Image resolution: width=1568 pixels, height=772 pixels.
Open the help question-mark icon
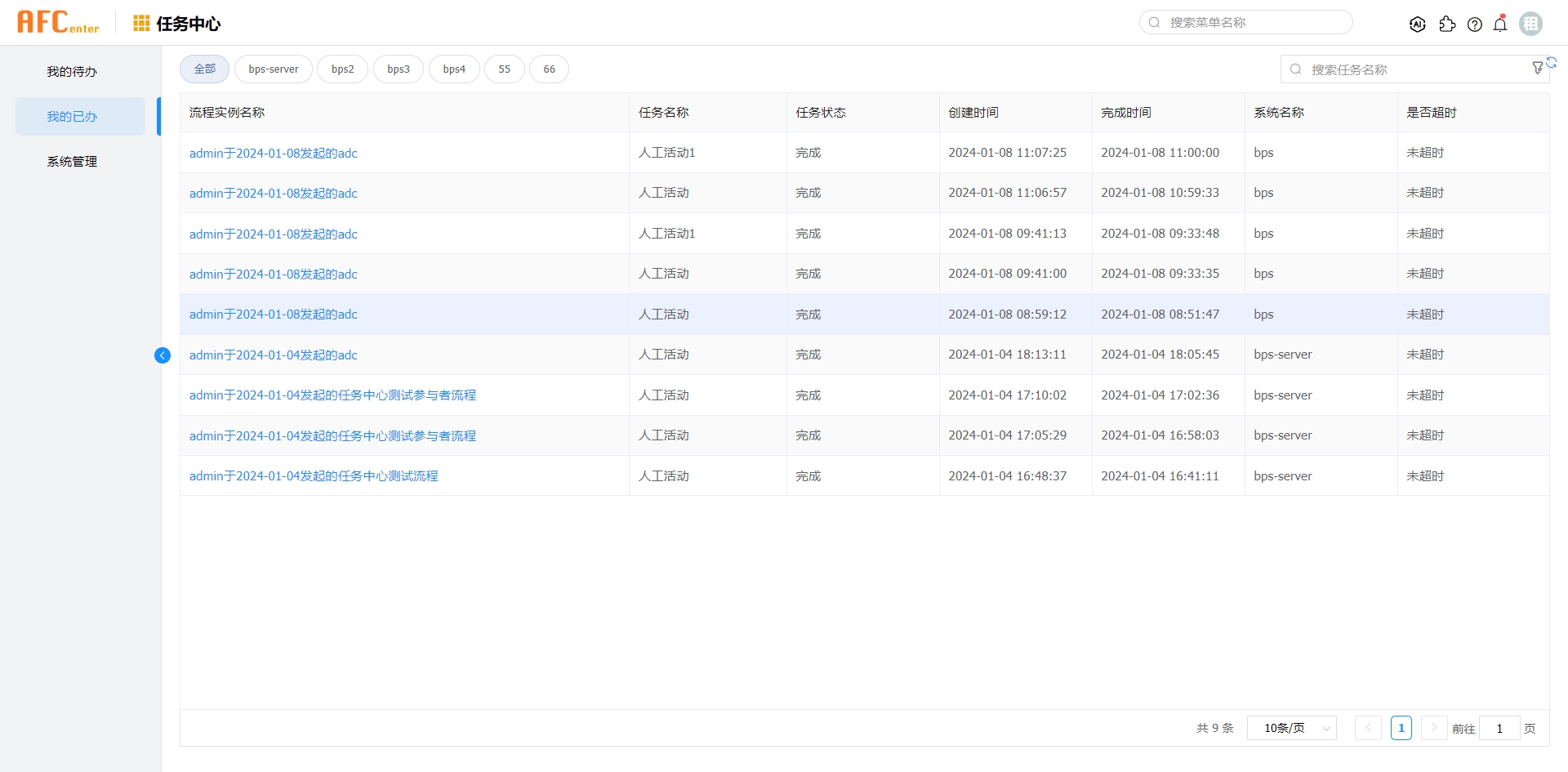click(1476, 24)
